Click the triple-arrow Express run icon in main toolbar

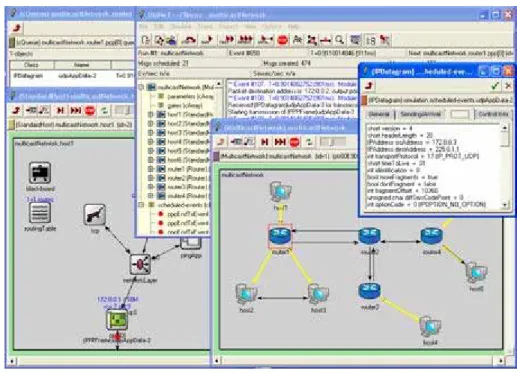245,40
